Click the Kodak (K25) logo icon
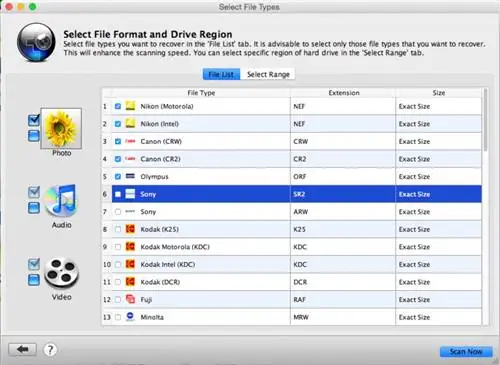The width and height of the screenshot is (500, 365). coord(130,229)
